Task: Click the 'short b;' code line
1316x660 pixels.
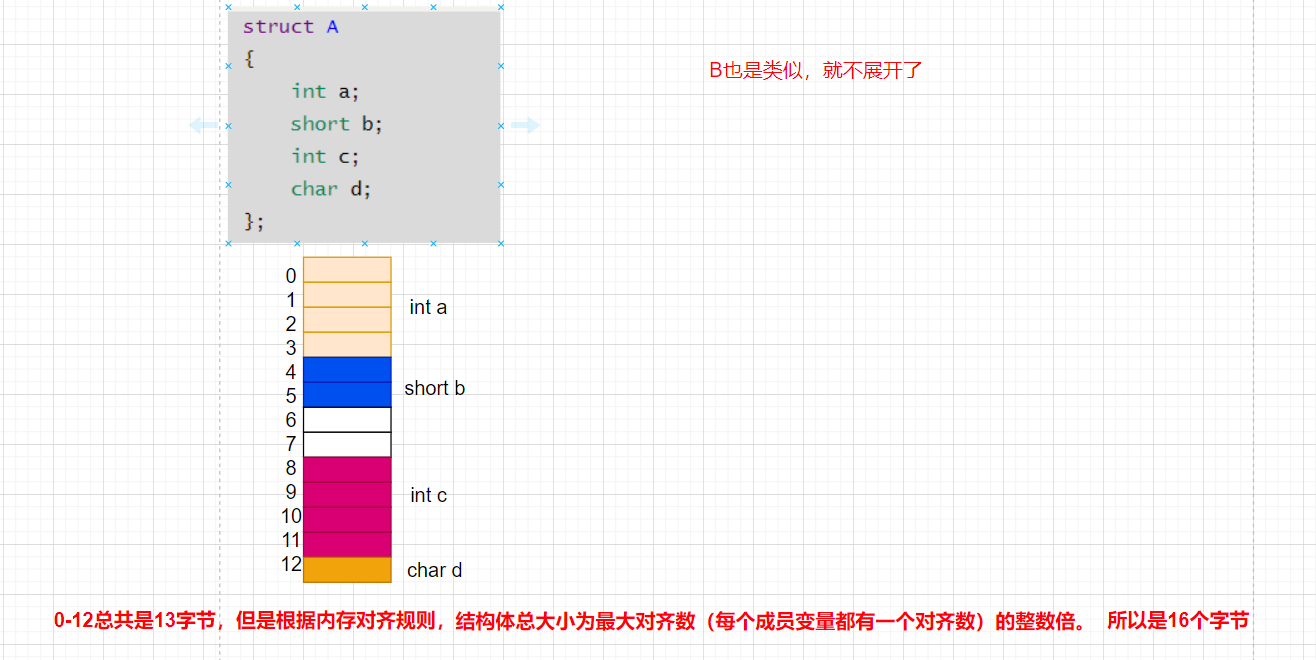Action: 337,124
